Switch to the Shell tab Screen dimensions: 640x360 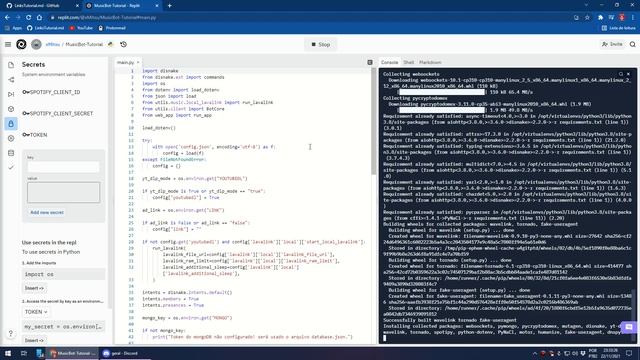[409, 62]
